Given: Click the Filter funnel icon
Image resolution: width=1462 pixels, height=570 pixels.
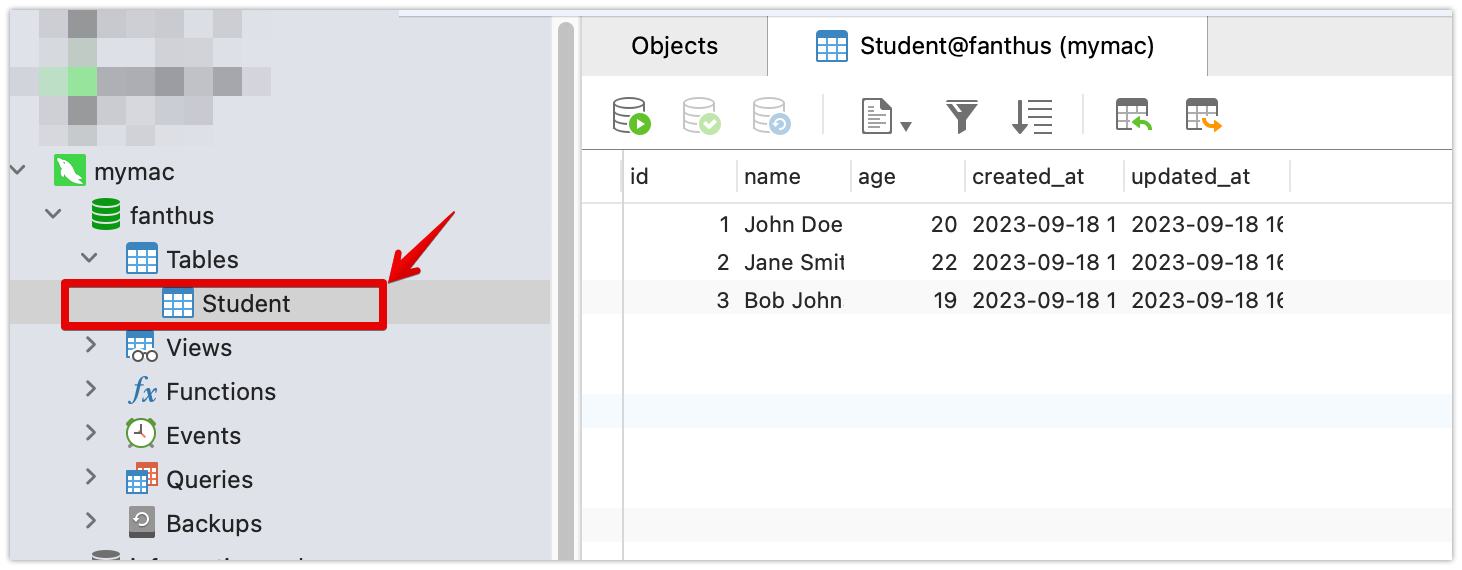Looking at the screenshot, I should coord(962,116).
